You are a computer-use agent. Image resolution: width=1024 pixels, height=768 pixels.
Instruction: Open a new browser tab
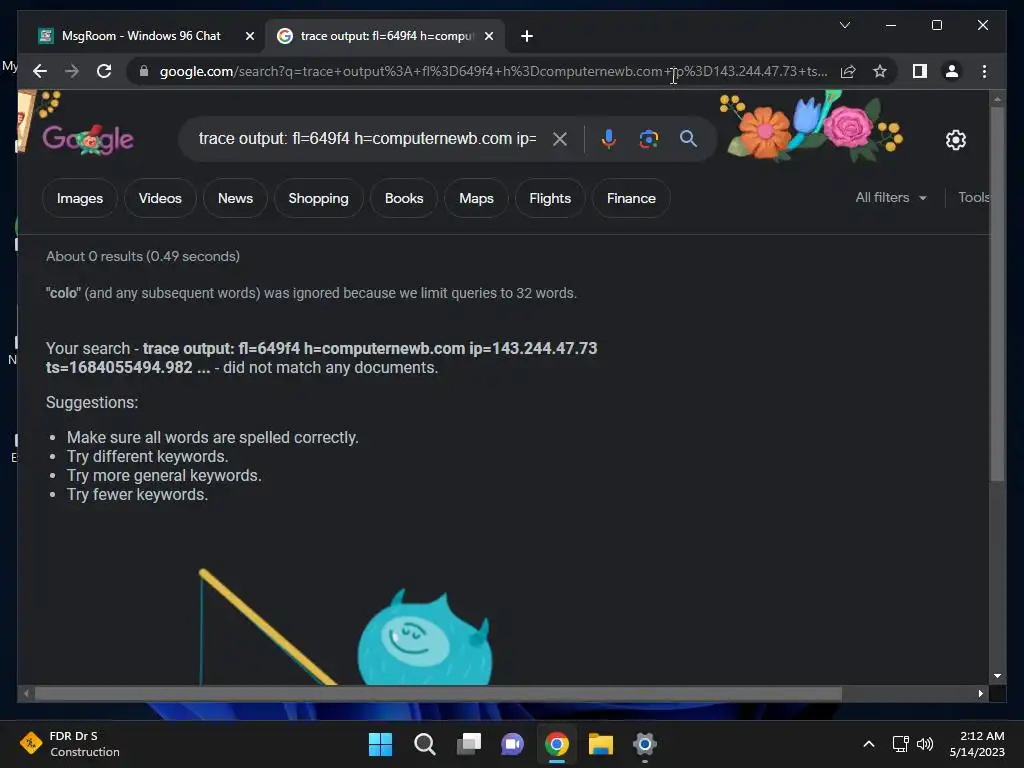coord(526,36)
